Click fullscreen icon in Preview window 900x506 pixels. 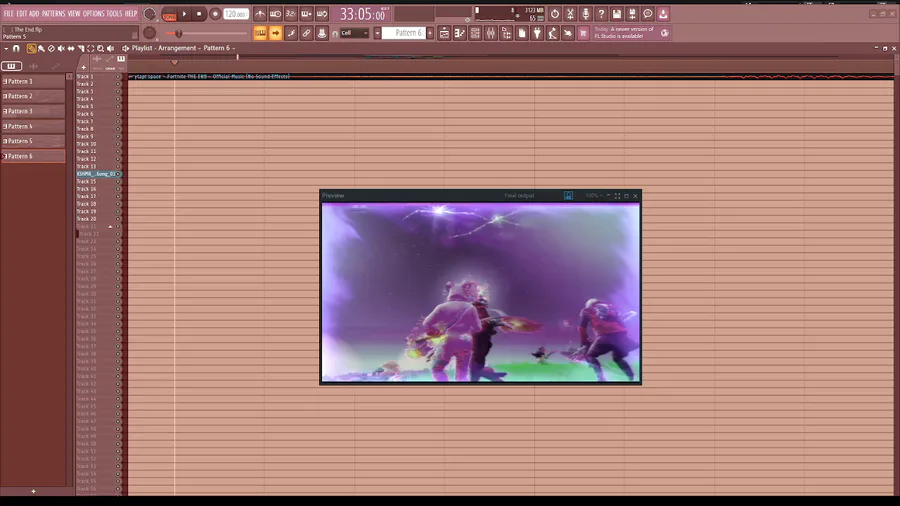pyautogui.click(x=618, y=196)
